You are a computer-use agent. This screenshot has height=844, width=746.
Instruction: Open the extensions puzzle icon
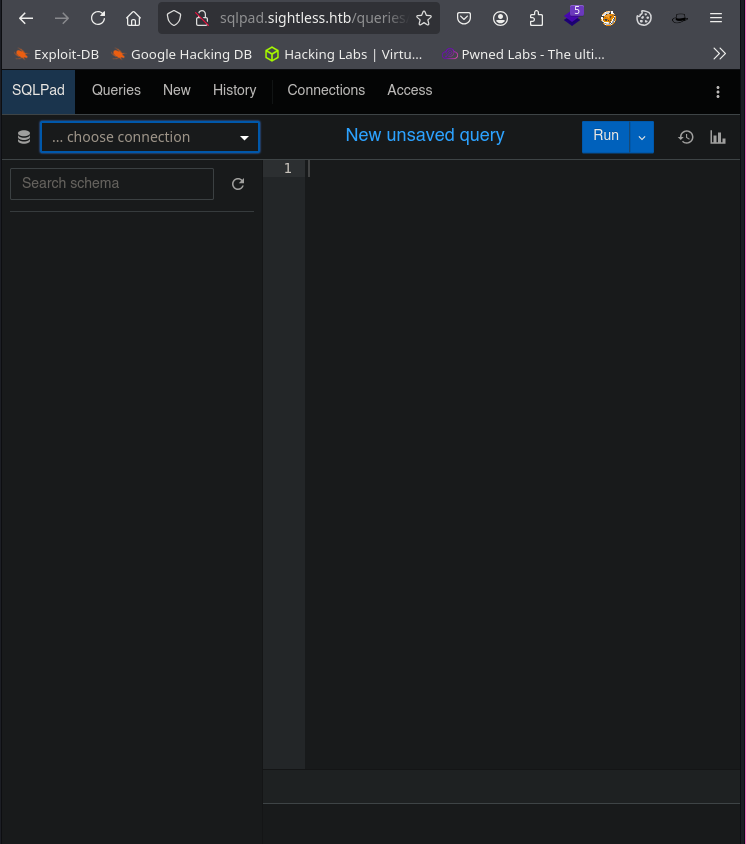[536, 19]
